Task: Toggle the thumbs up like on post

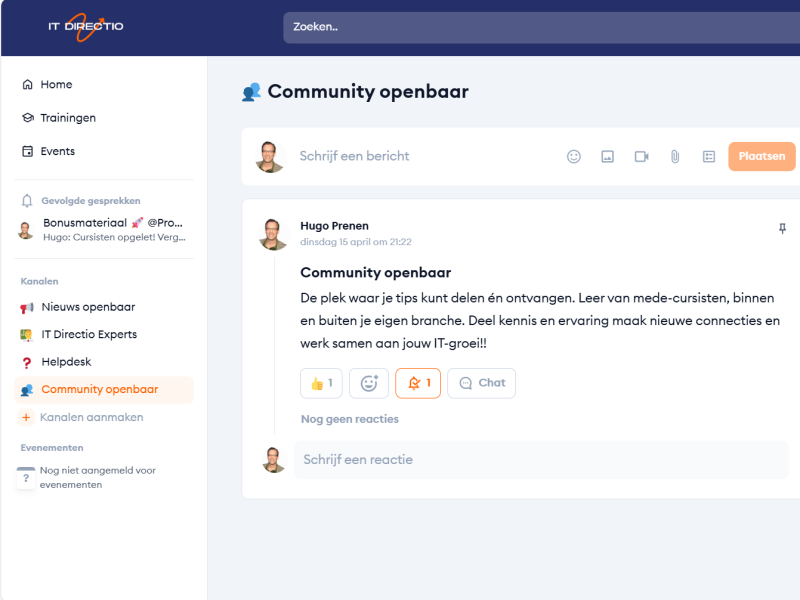Action: [x=321, y=383]
